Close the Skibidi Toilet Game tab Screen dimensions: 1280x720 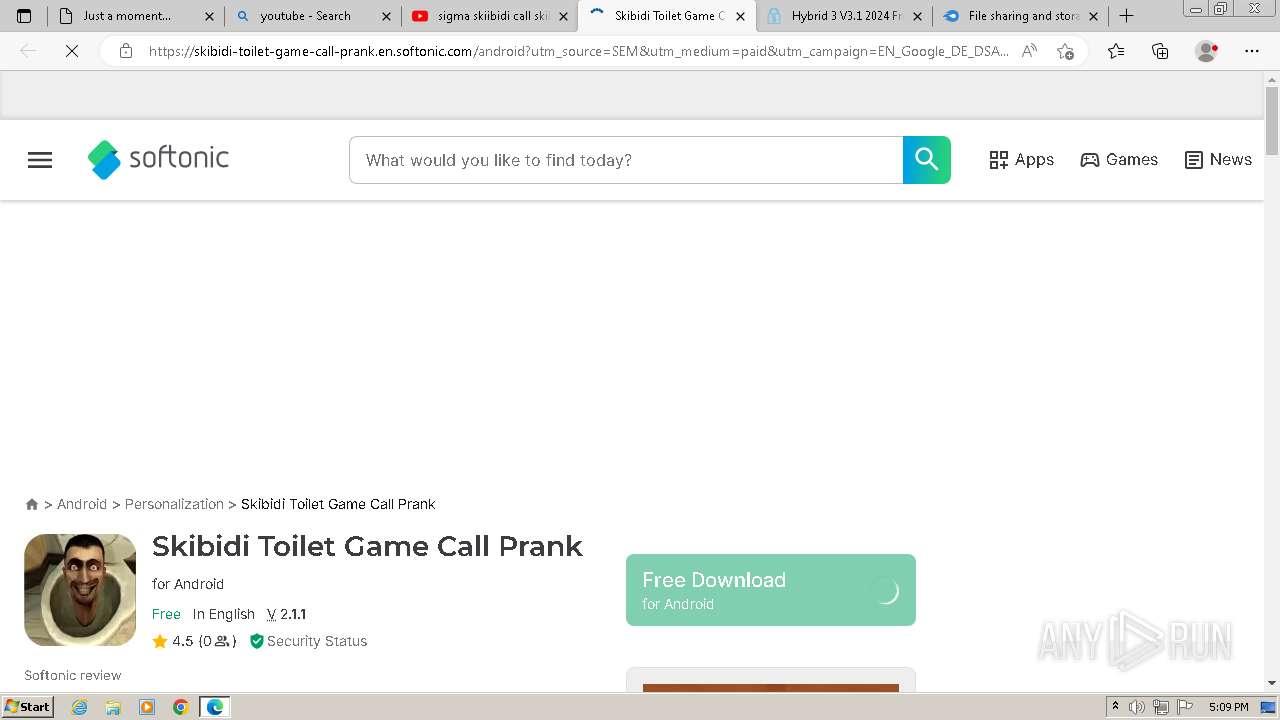click(740, 17)
